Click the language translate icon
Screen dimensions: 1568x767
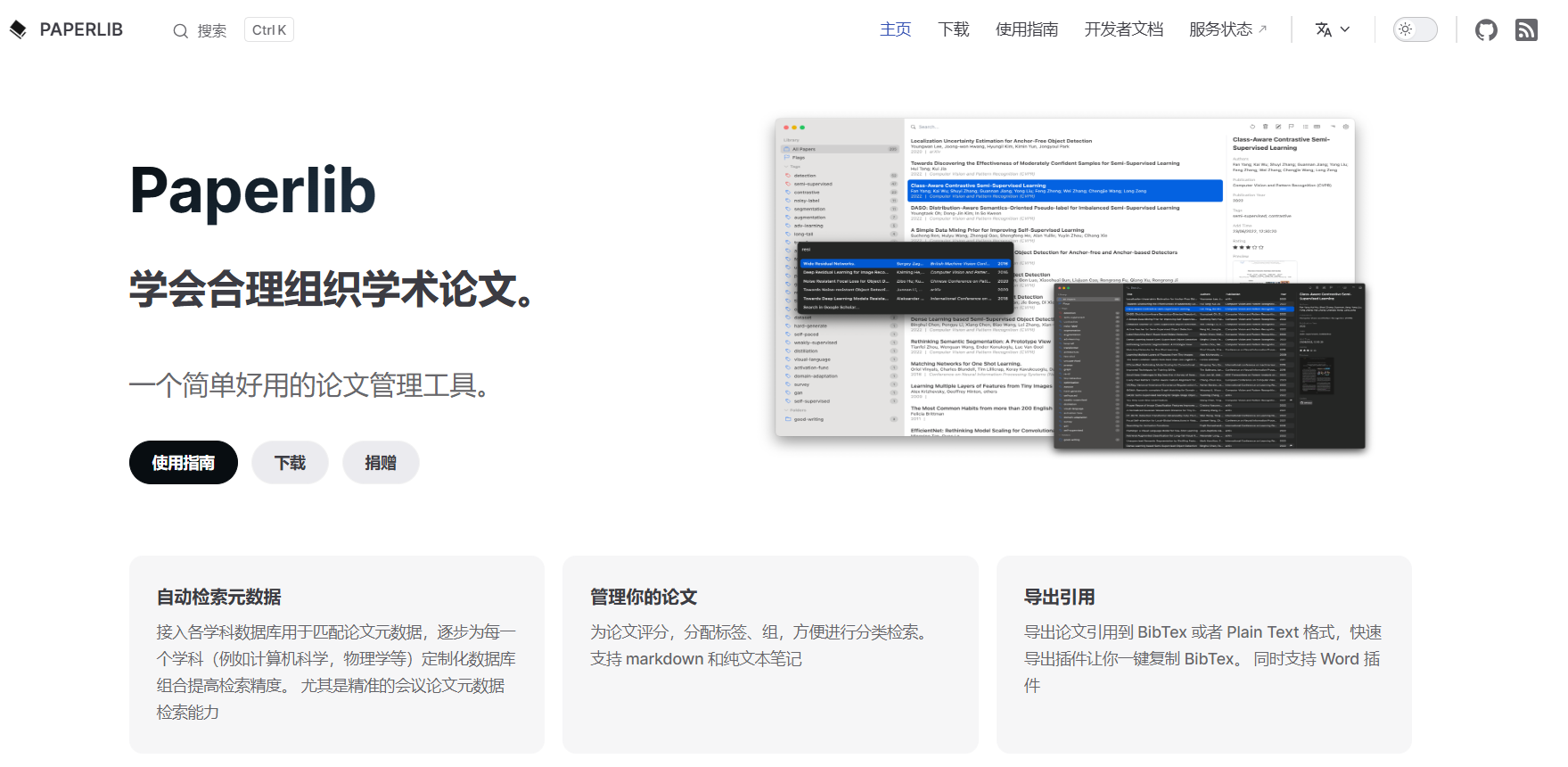tap(1324, 29)
